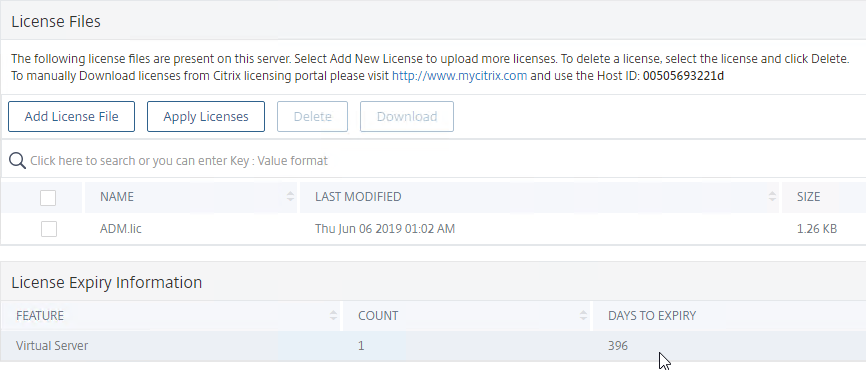Screen dimensions: 866x370
Task: Focus the license search field
Action: point(436,161)
